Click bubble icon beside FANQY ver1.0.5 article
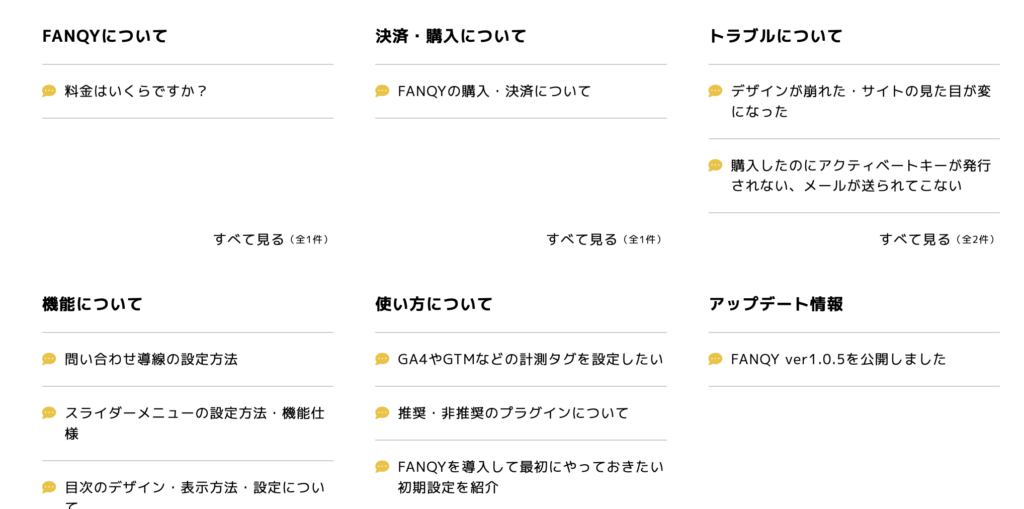The height and width of the screenshot is (509, 1024). [x=715, y=359]
